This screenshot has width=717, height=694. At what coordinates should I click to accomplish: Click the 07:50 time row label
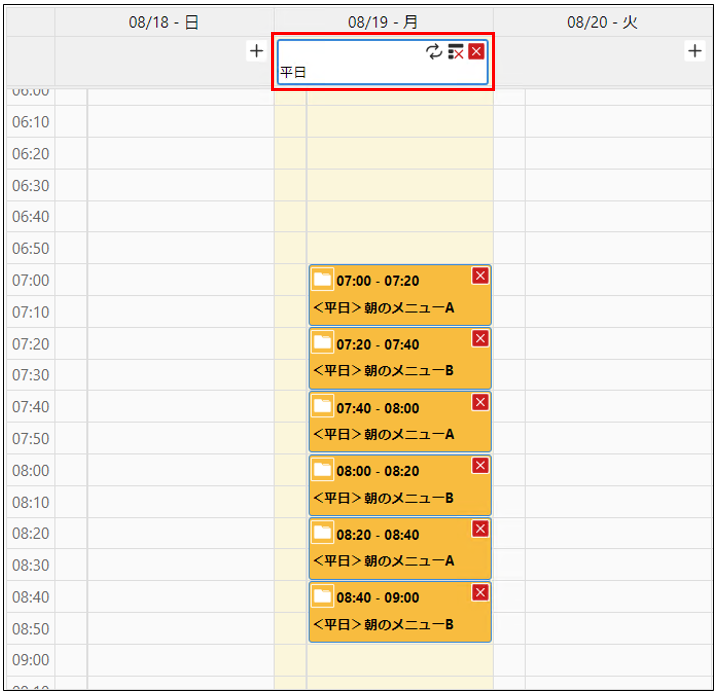(x=31, y=438)
